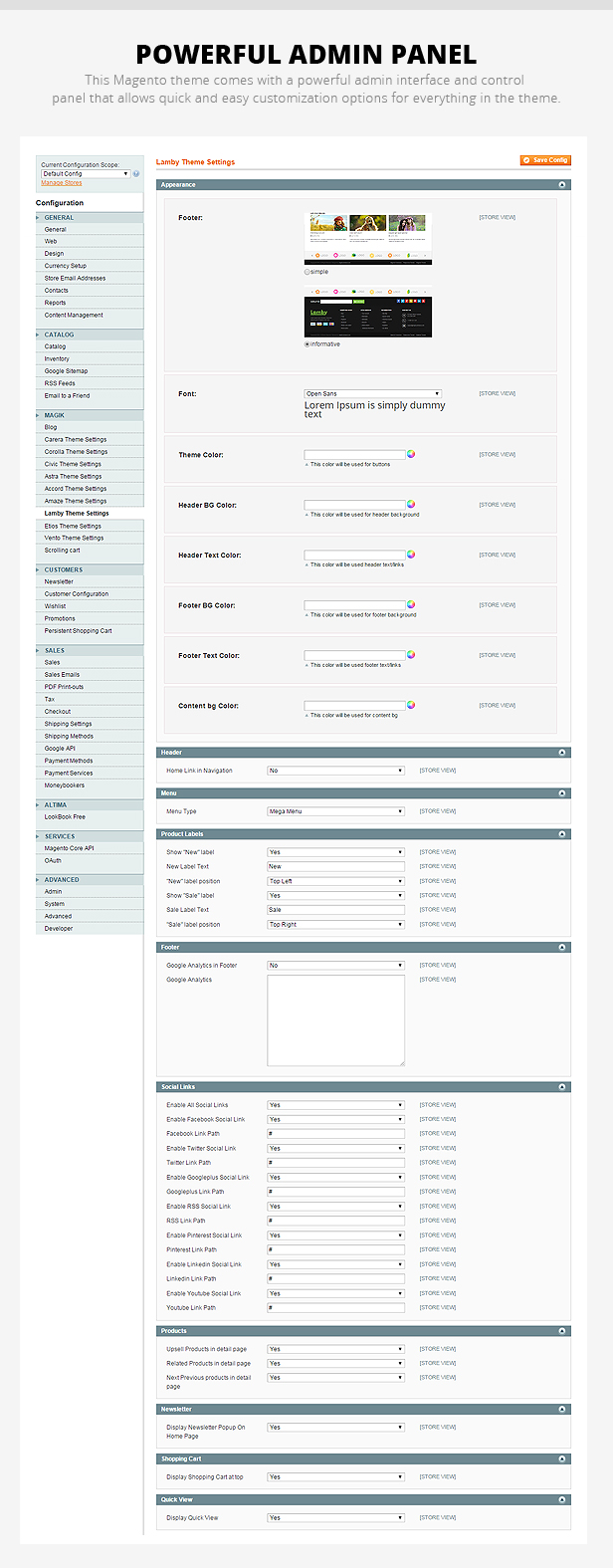Click the Facebook Link Path field
Viewport: 613px width, 1568px height.
pyautogui.click(x=336, y=1134)
